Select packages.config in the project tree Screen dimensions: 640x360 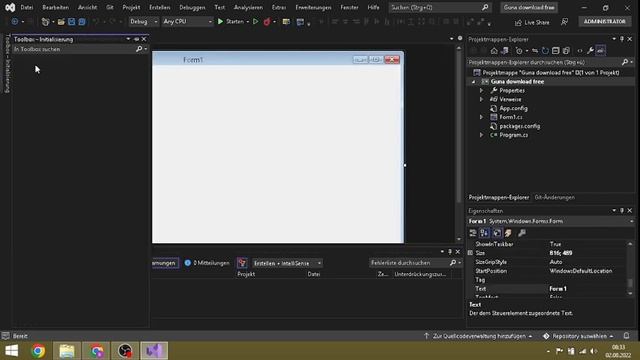pos(519,126)
